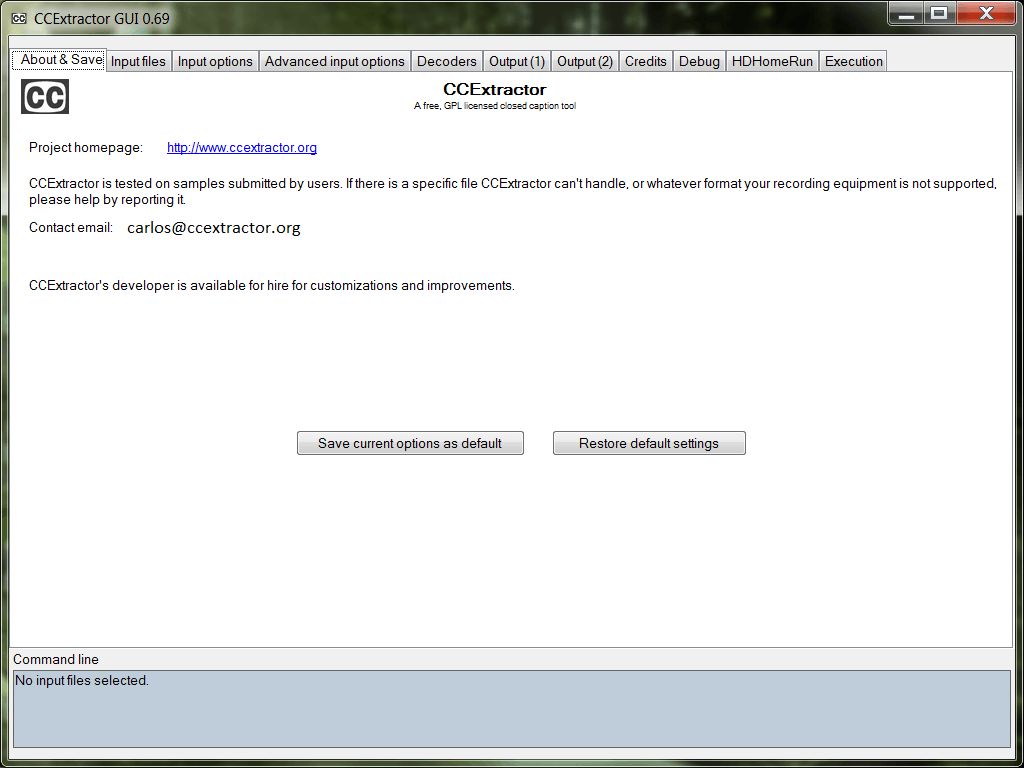Select the Advanced input options tab
The image size is (1024, 768).
(335, 61)
